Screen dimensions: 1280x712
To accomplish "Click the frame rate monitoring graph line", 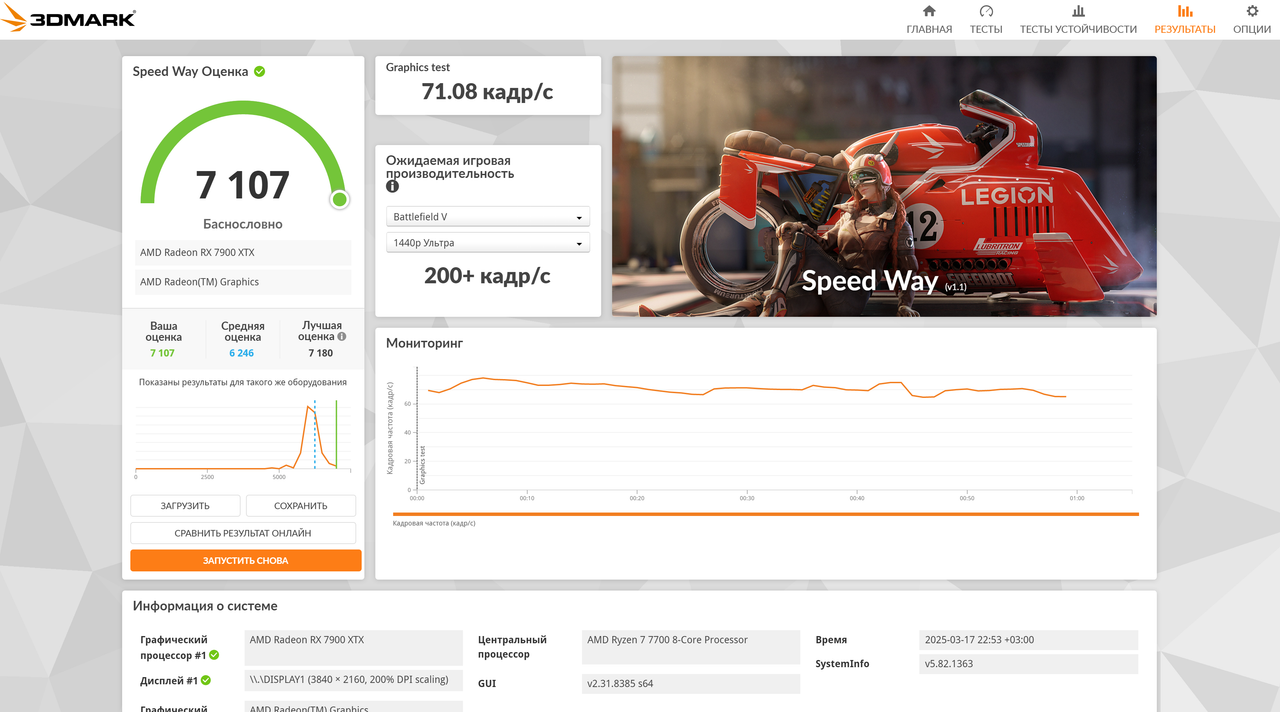I will (745, 388).
